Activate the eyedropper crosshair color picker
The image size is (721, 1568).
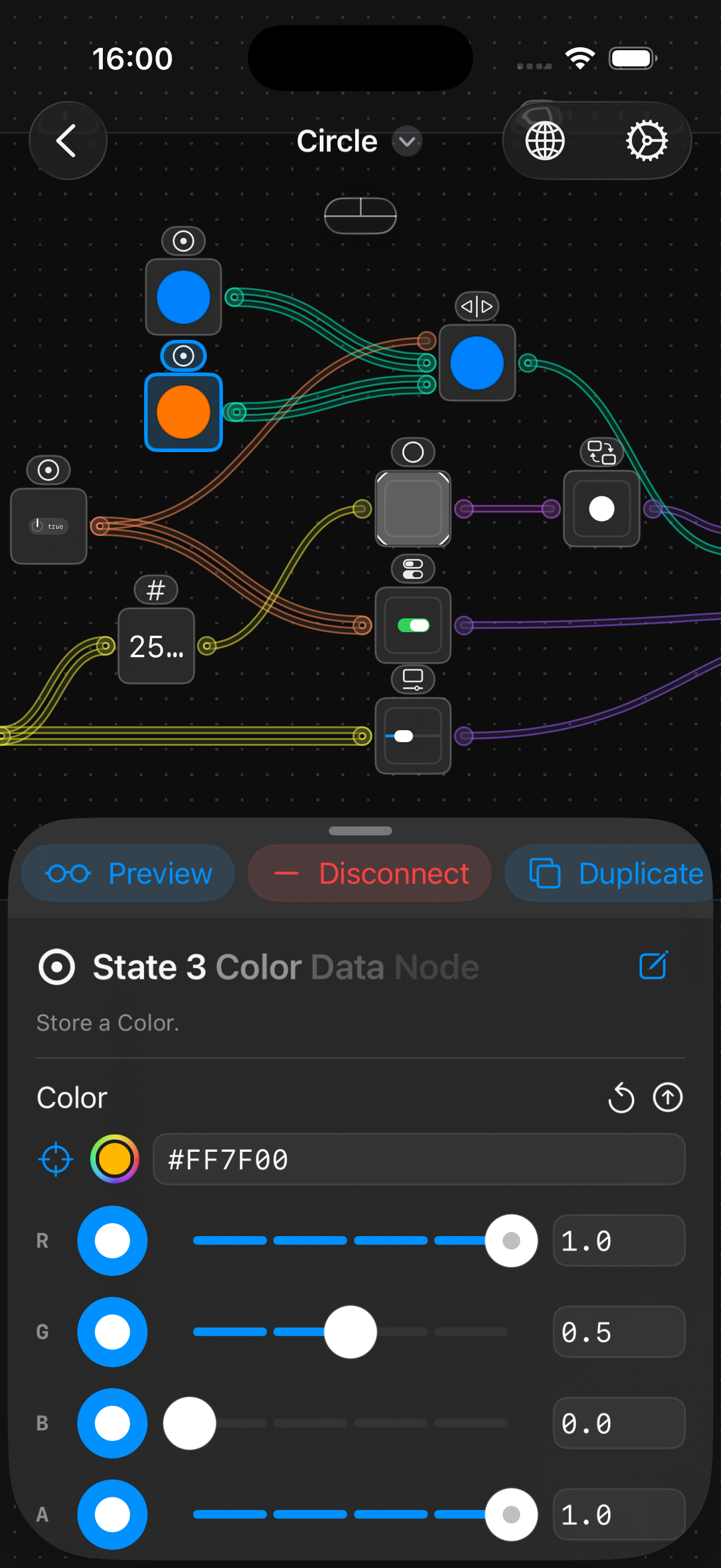56,1159
